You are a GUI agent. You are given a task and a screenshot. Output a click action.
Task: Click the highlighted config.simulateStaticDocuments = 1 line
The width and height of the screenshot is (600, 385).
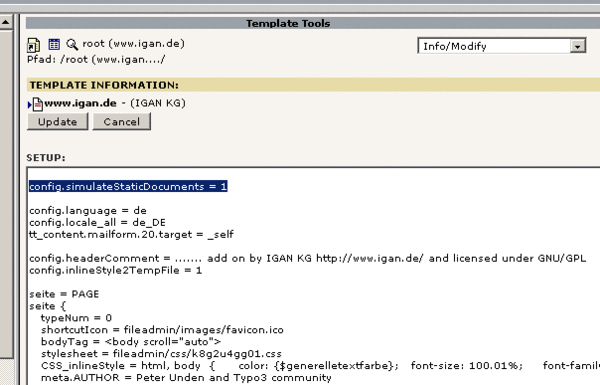pyautogui.click(x=128, y=186)
